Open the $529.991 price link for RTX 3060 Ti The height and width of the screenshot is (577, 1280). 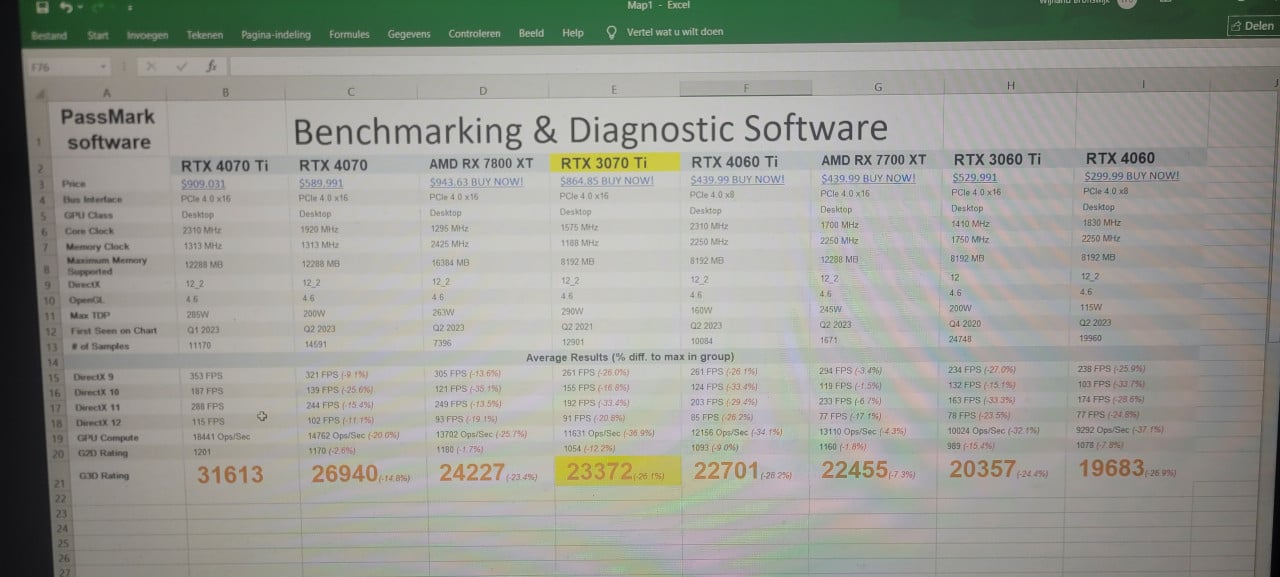pos(975,177)
